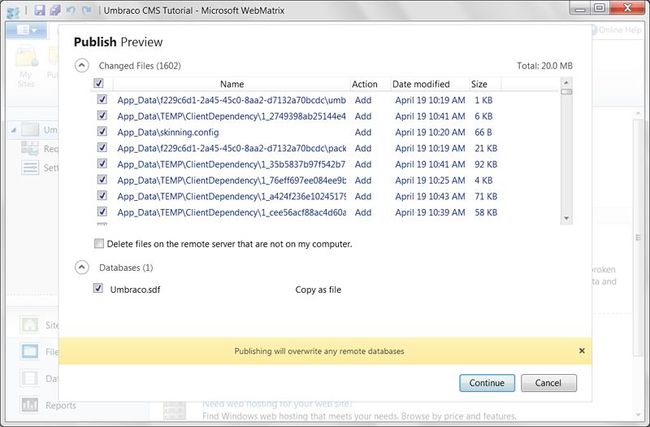Sort file list by Date modified column
Screen dimensions: 650x427
421,84
